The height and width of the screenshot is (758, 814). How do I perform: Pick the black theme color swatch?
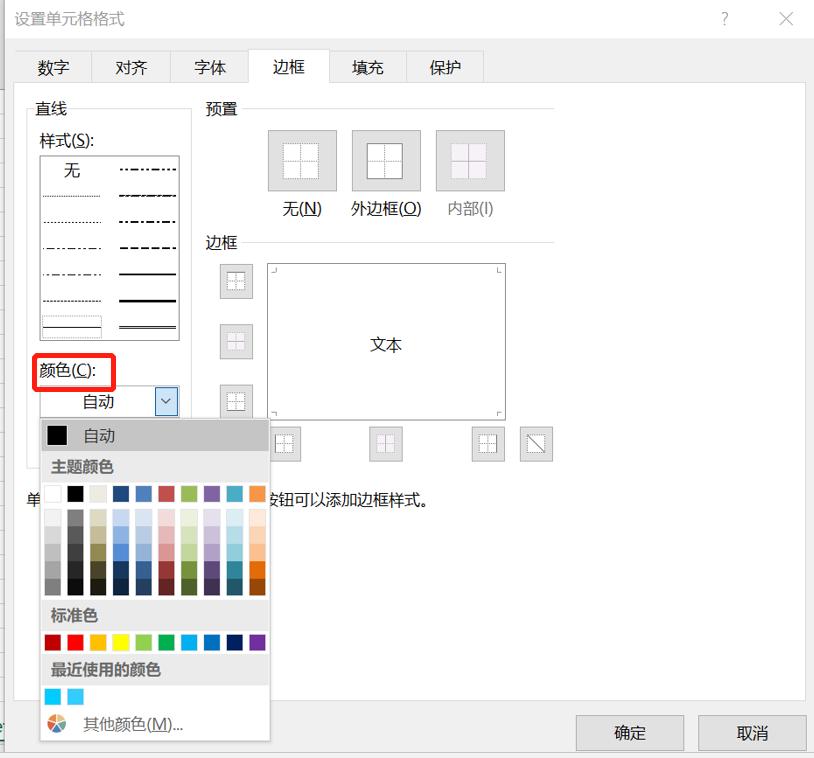point(75,494)
